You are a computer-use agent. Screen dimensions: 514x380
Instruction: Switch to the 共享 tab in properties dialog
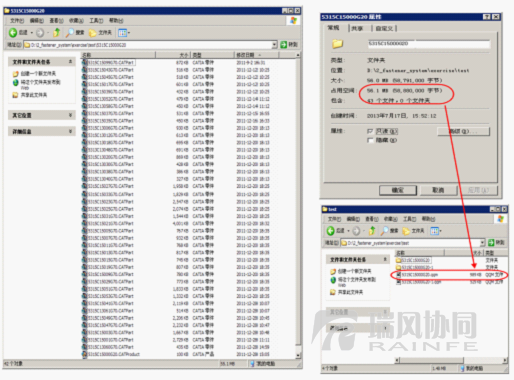(x=357, y=29)
